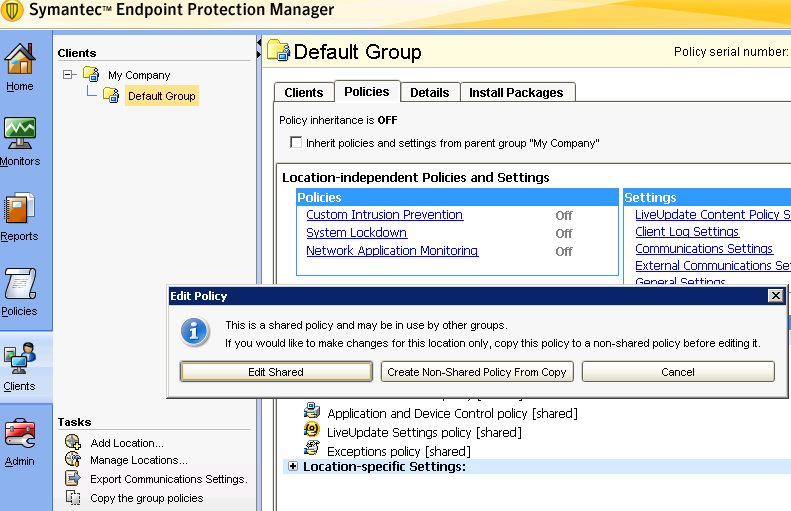Click Copy the group policies task
The height and width of the screenshot is (511, 791).
coord(146,498)
